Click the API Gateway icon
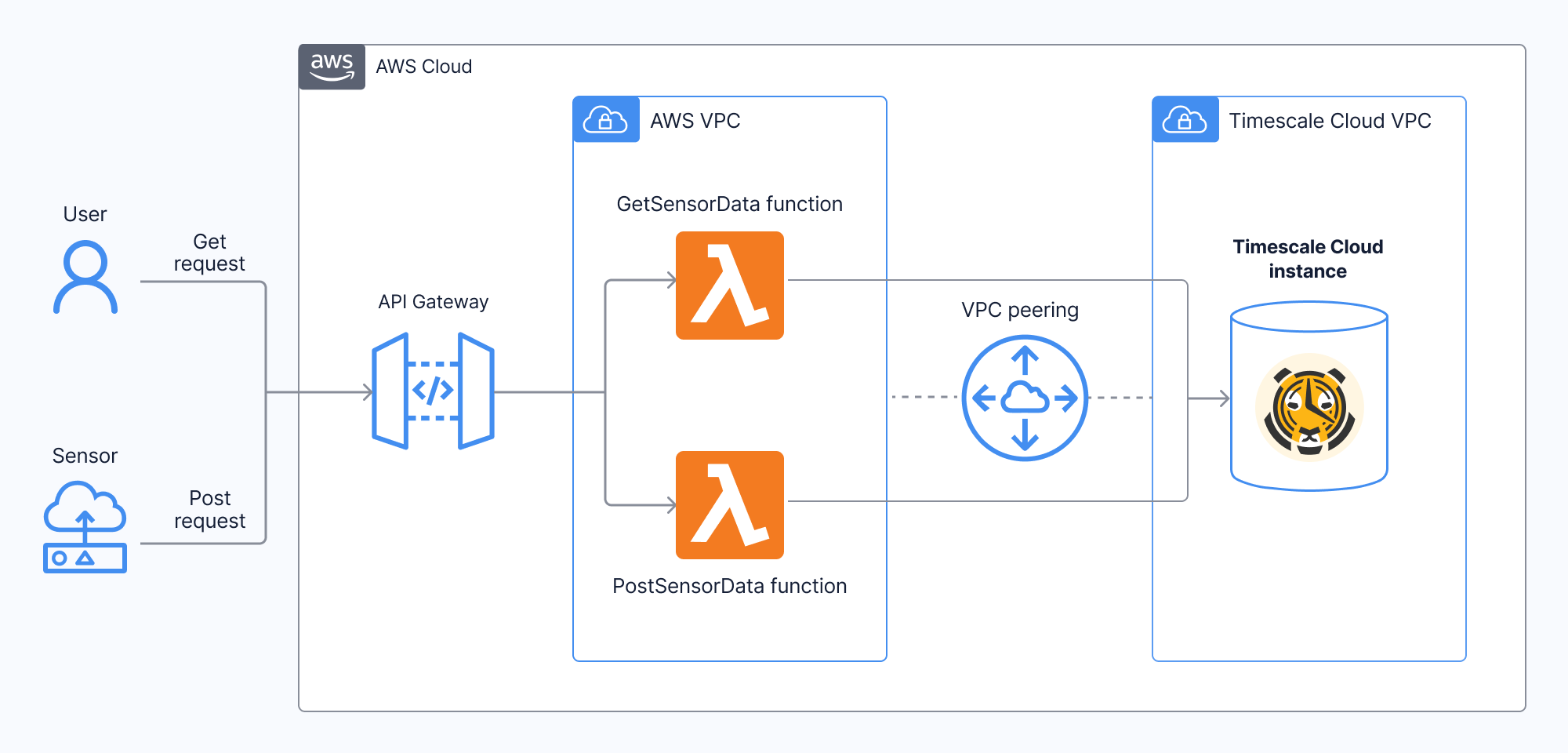This screenshot has height=753, width=1568. (x=433, y=391)
